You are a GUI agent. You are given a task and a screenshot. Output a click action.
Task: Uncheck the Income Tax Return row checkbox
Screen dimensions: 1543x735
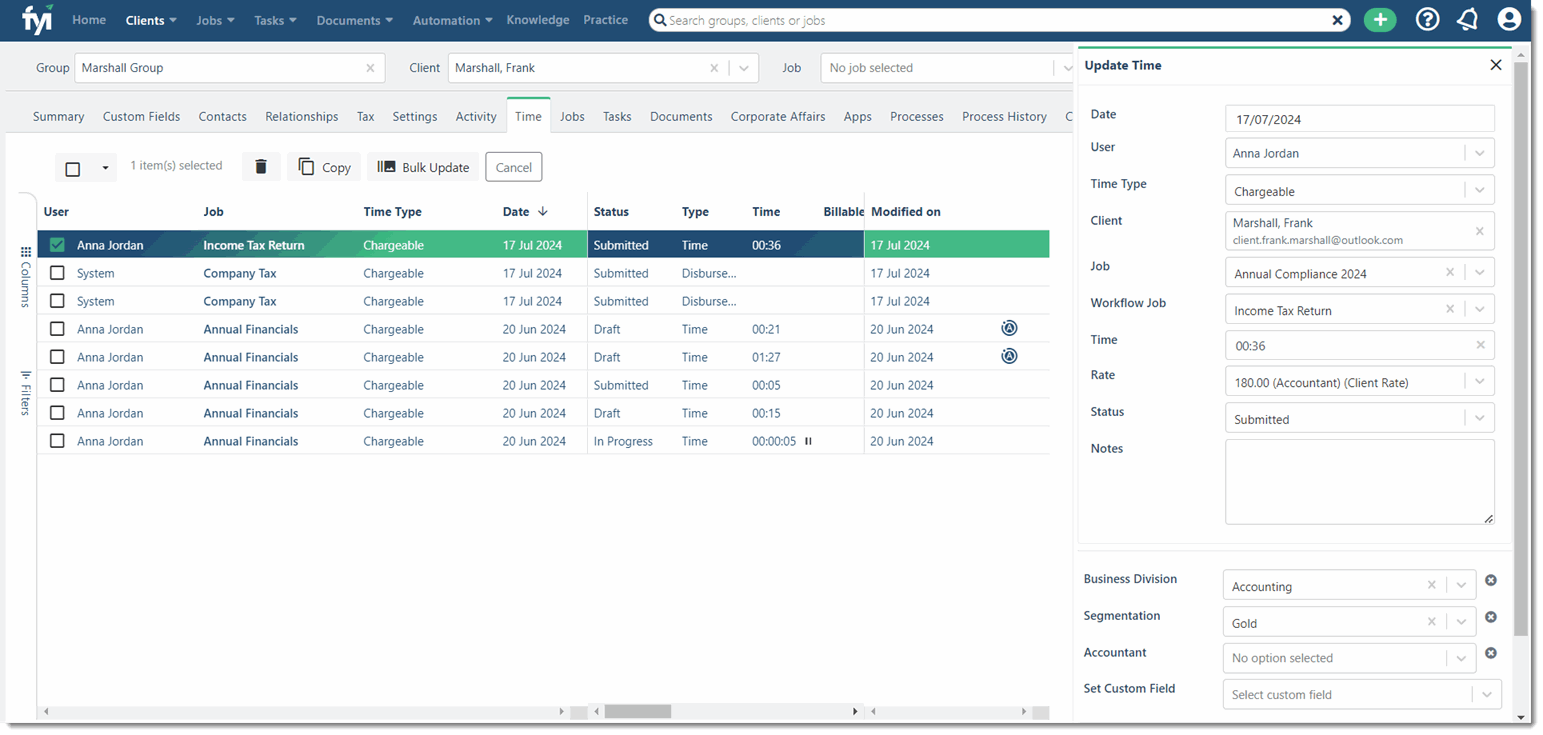(x=58, y=245)
